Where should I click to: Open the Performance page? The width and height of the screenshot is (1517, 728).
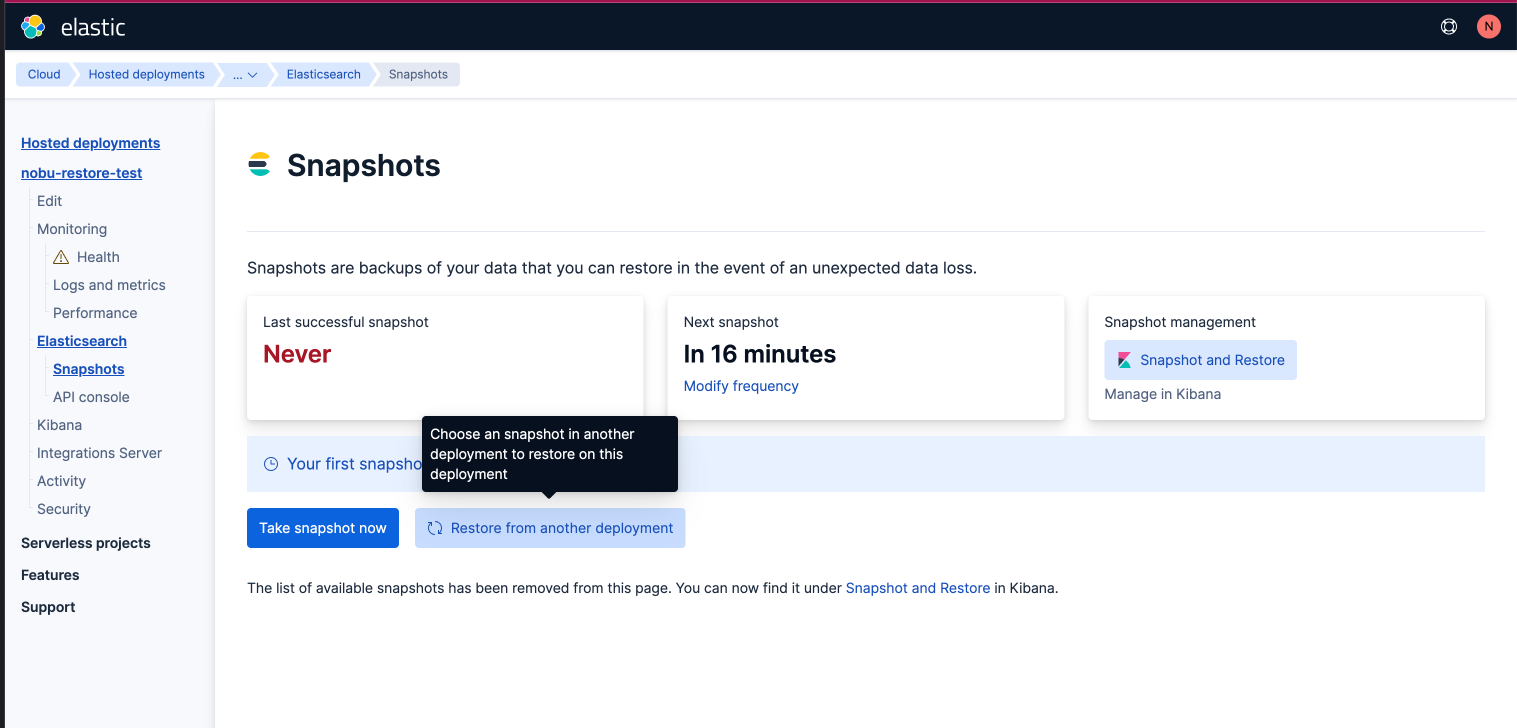(x=95, y=313)
